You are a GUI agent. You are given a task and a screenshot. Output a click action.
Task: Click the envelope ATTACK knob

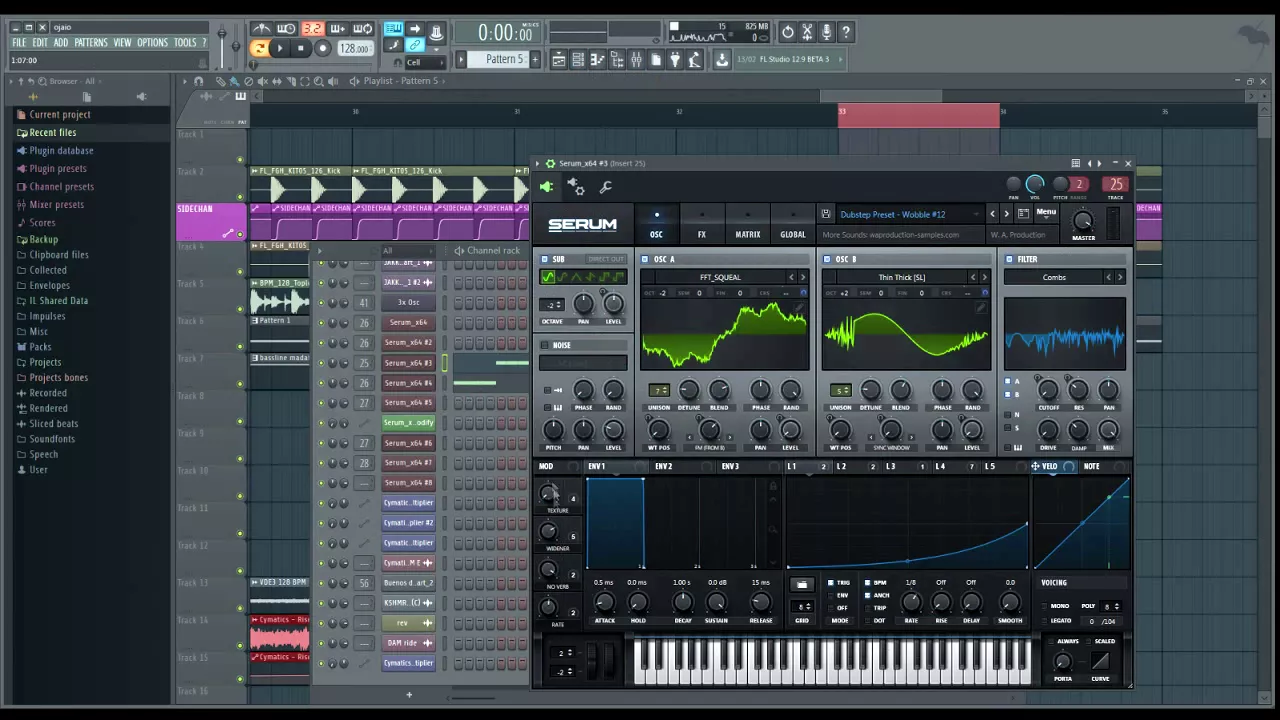604,602
